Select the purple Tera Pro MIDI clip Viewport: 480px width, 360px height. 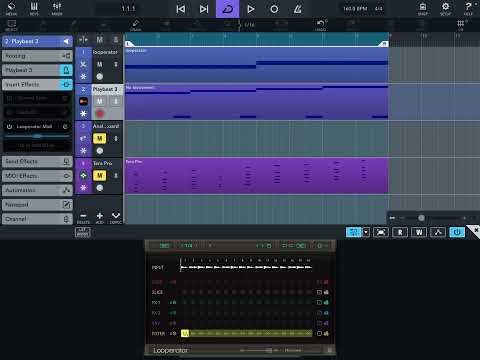pos(256,176)
